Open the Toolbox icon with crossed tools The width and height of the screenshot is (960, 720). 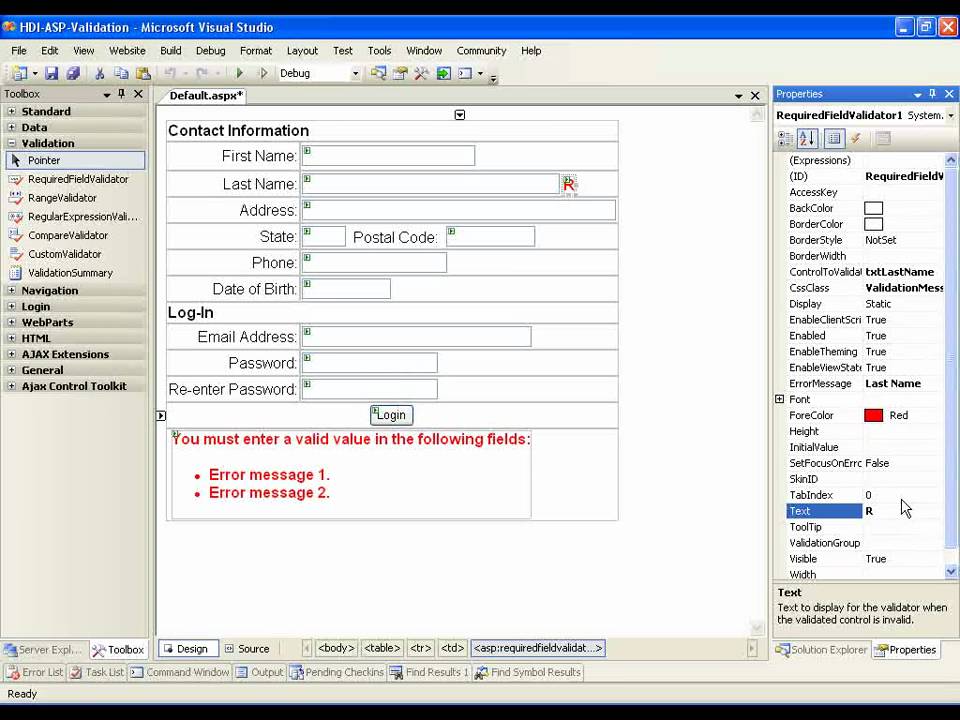click(421, 73)
